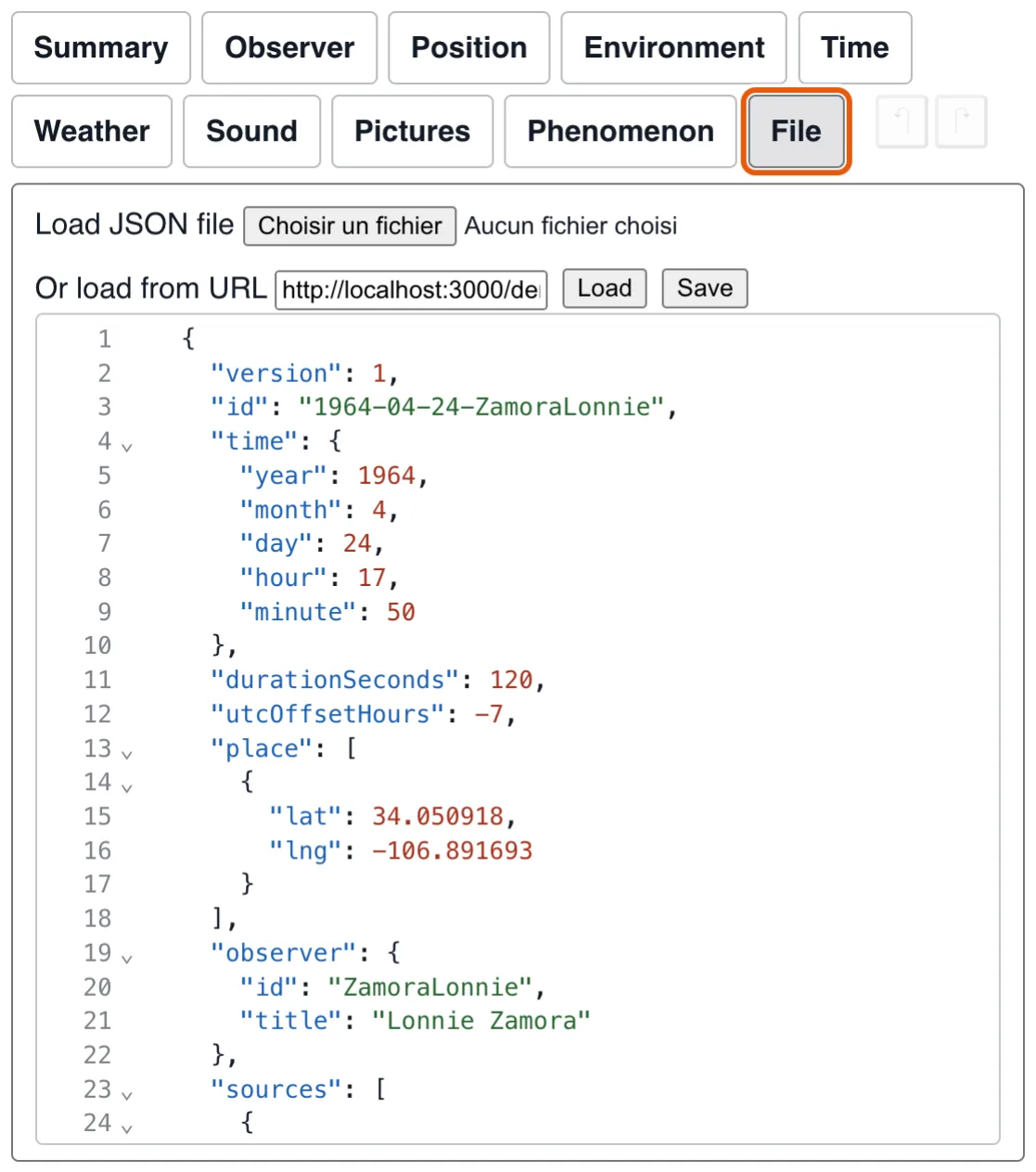This screenshot has width=1036, height=1172.
Task: Focus the load from URL field
Action: click(411, 289)
